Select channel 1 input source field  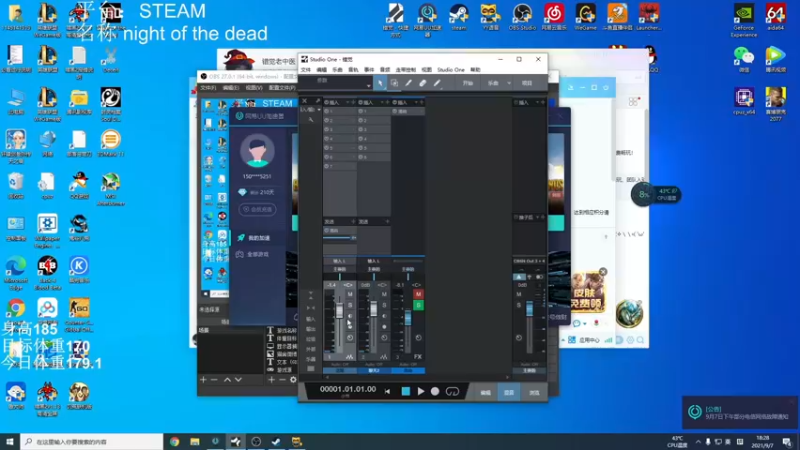tap(339, 261)
